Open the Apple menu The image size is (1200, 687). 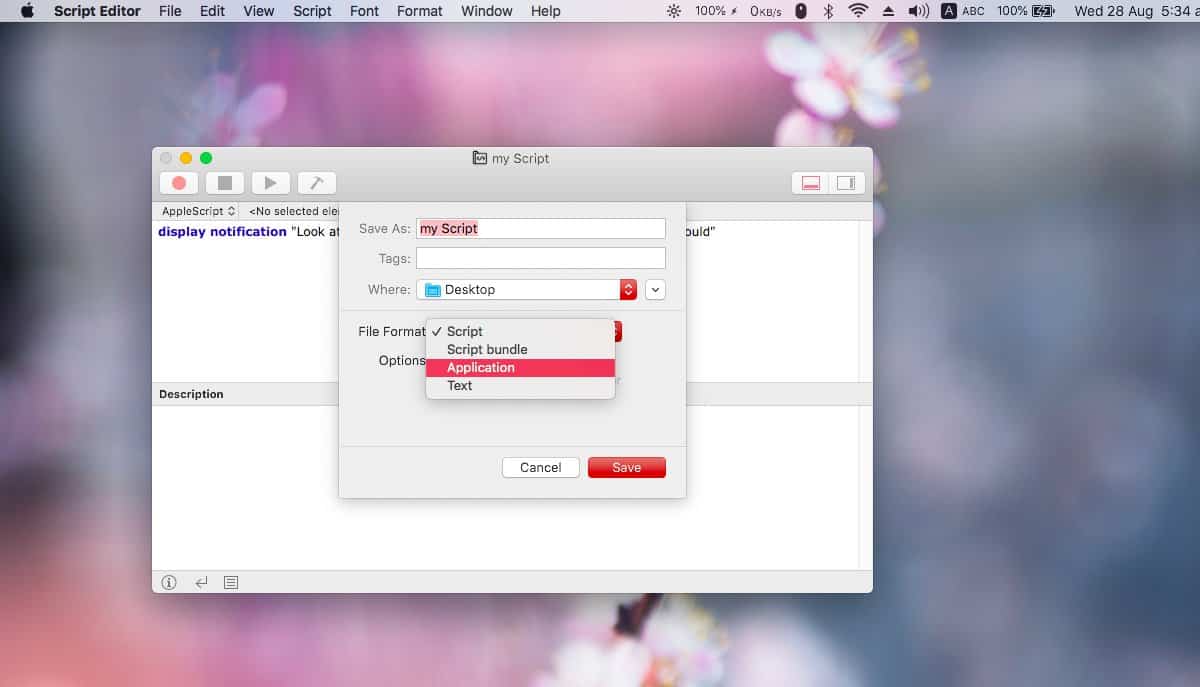[27, 11]
